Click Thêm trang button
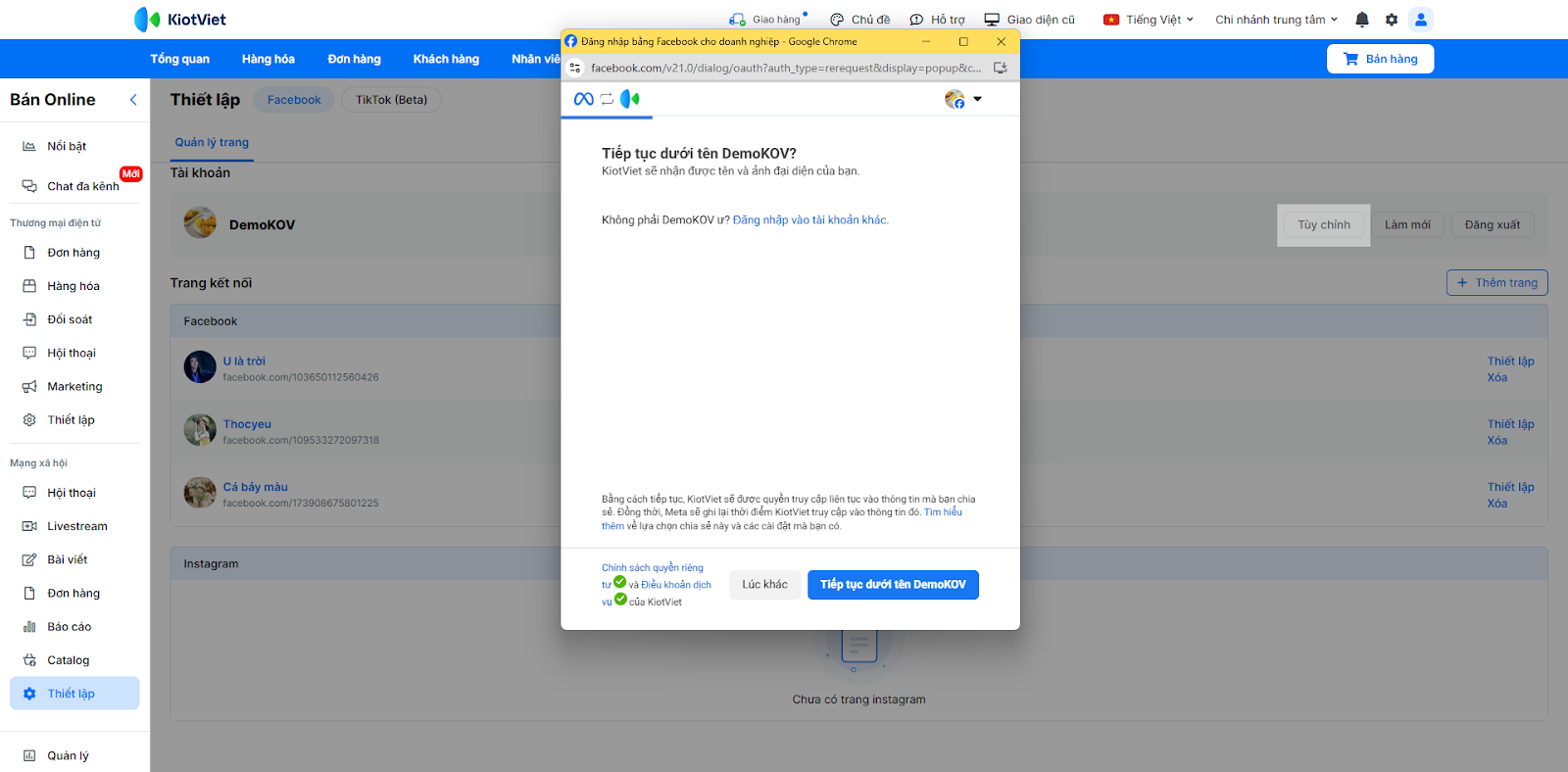This screenshot has height=772, width=1568. point(1497,283)
